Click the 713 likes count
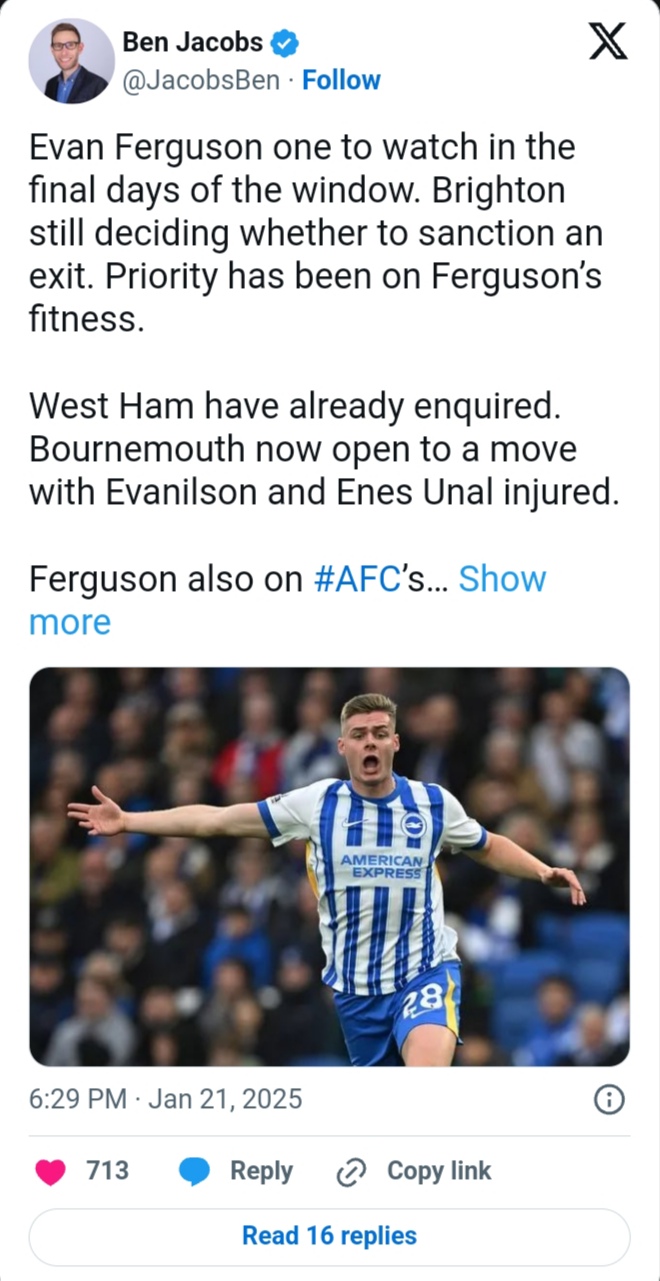 click(107, 1170)
